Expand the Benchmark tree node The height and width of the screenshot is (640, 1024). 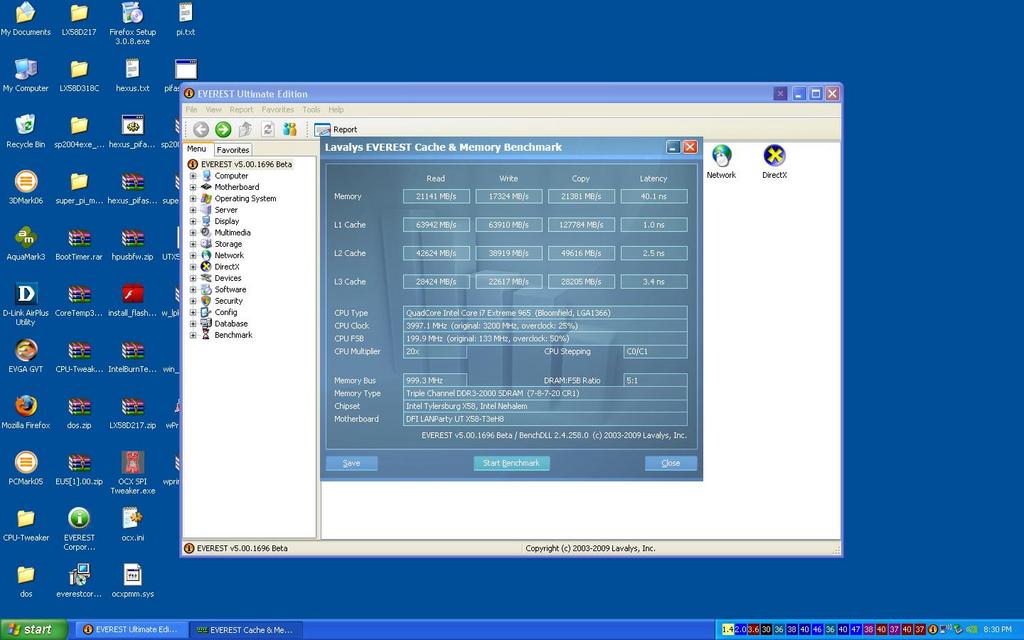[x=193, y=335]
